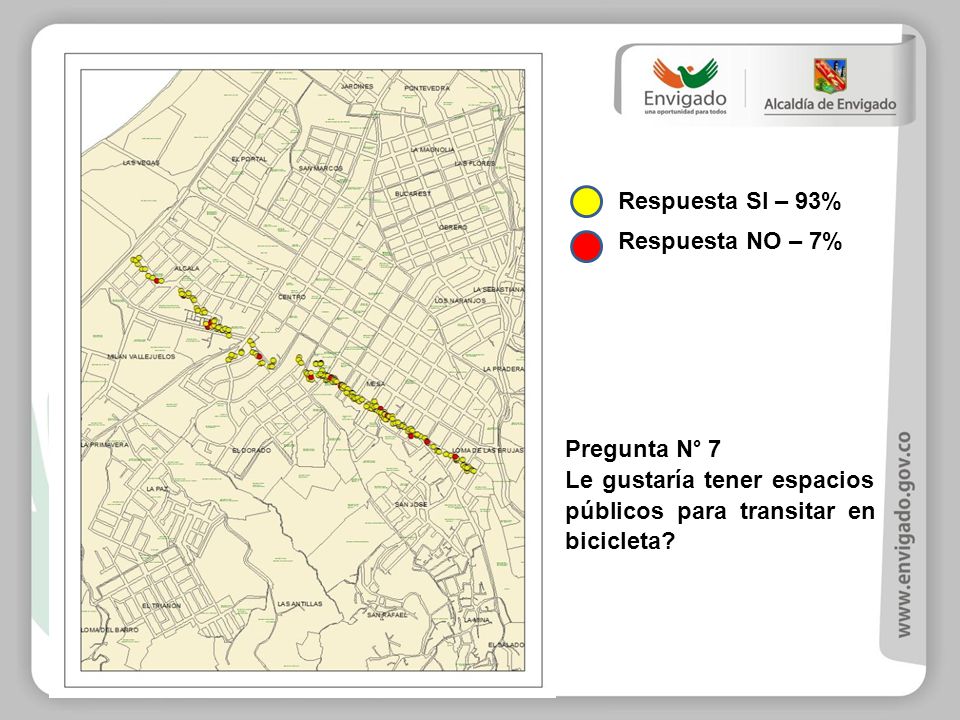Click the LAS ANTILLAS map label
Image resolution: width=960 pixels, height=720 pixels.
coord(299,604)
